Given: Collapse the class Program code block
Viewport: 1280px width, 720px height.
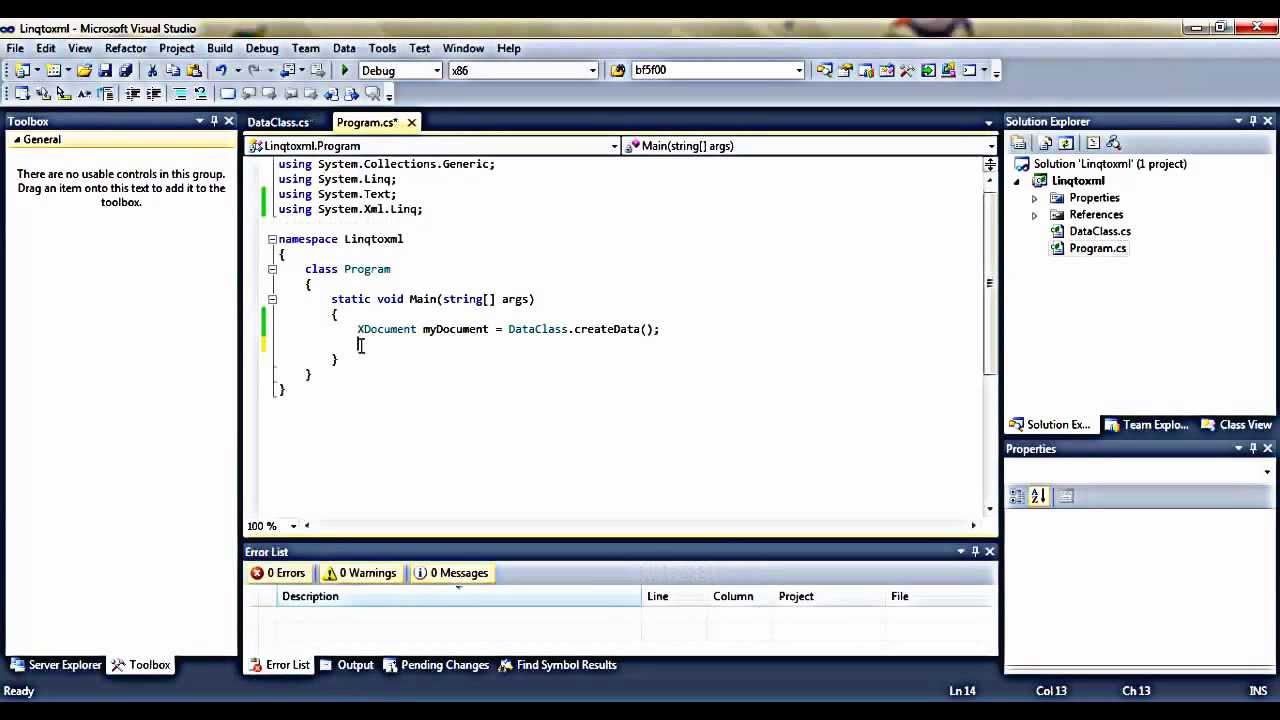Looking at the screenshot, I should click(x=272, y=269).
